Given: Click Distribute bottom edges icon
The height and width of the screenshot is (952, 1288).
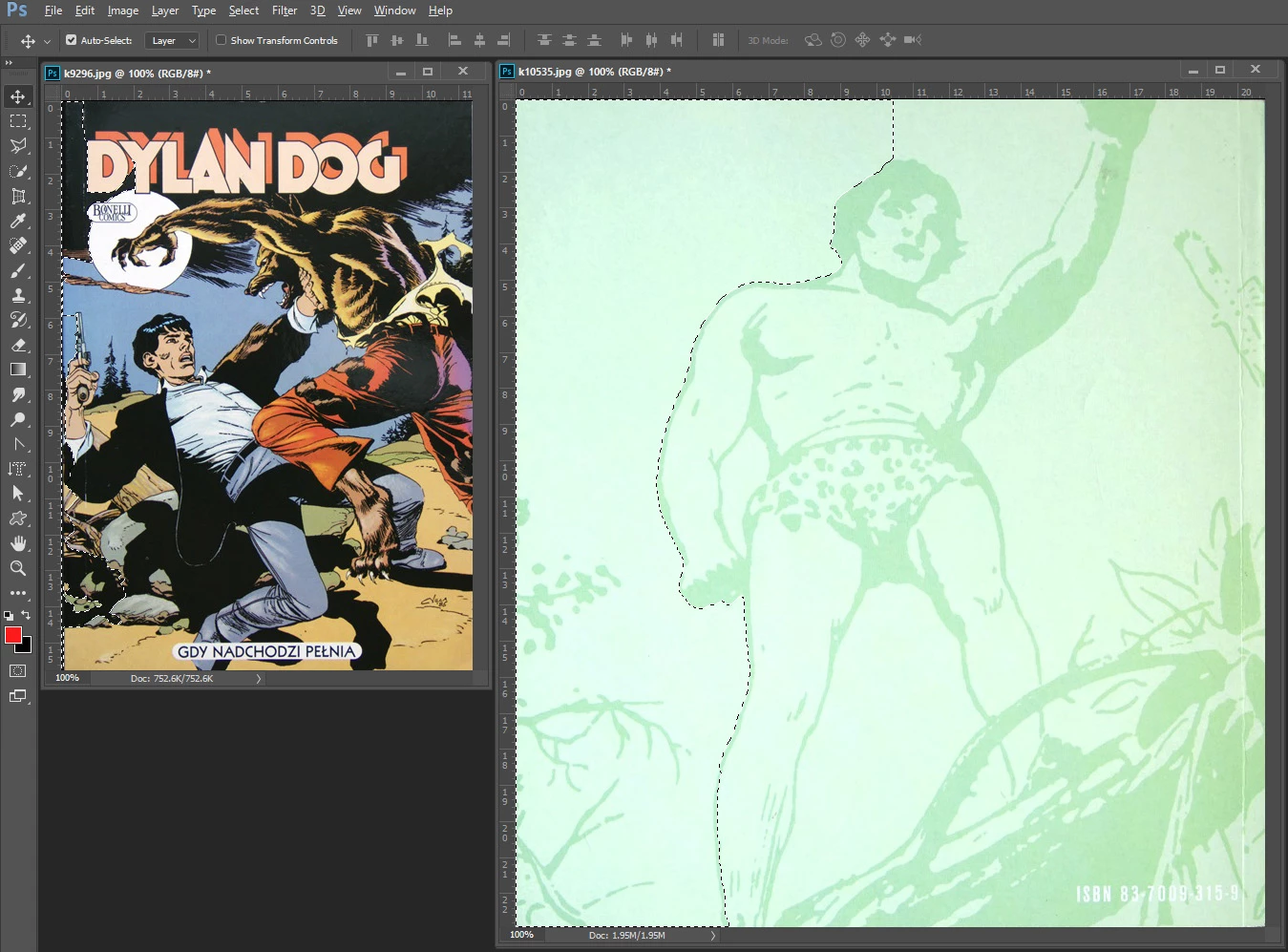Looking at the screenshot, I should tap(594, 40).
